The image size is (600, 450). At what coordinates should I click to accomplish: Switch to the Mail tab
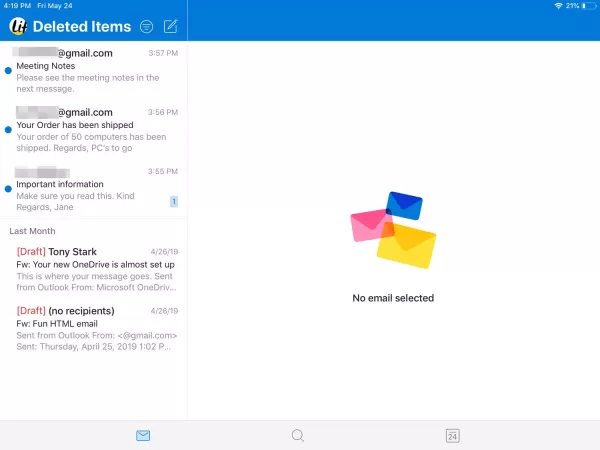[x=143, y=435]
